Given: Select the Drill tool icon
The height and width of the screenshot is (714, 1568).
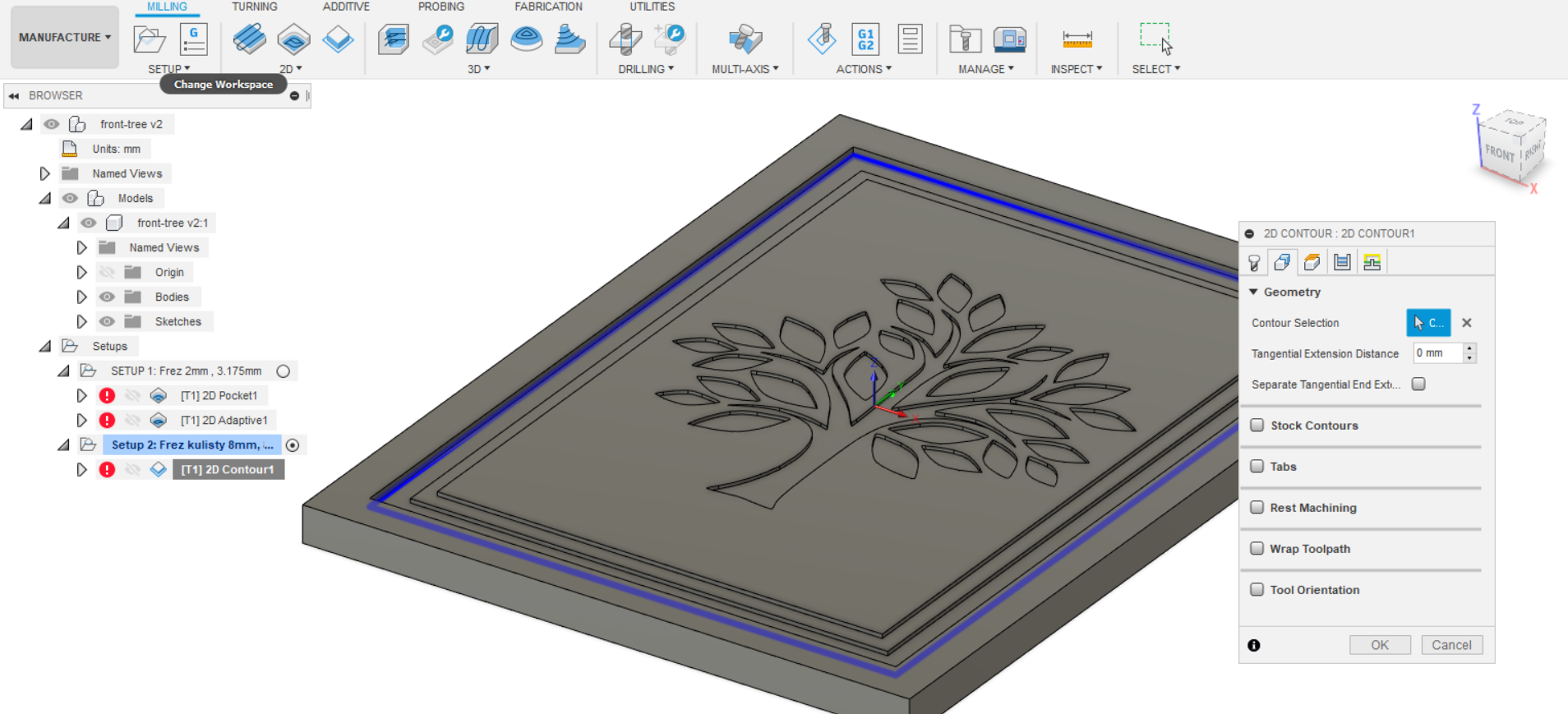Looking at the screenshot, I should click(625, 39).
